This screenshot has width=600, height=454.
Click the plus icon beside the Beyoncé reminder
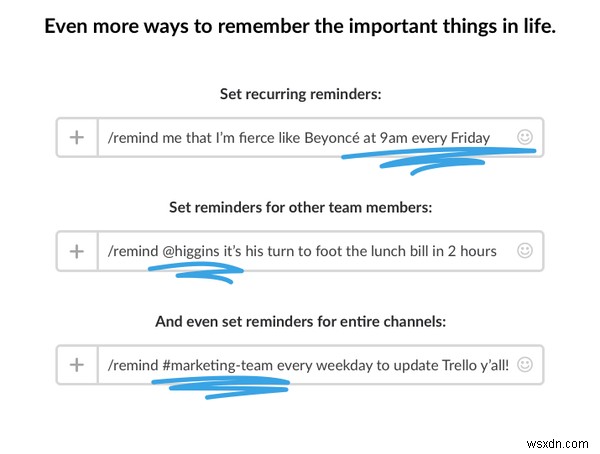(x=77, y=137)
